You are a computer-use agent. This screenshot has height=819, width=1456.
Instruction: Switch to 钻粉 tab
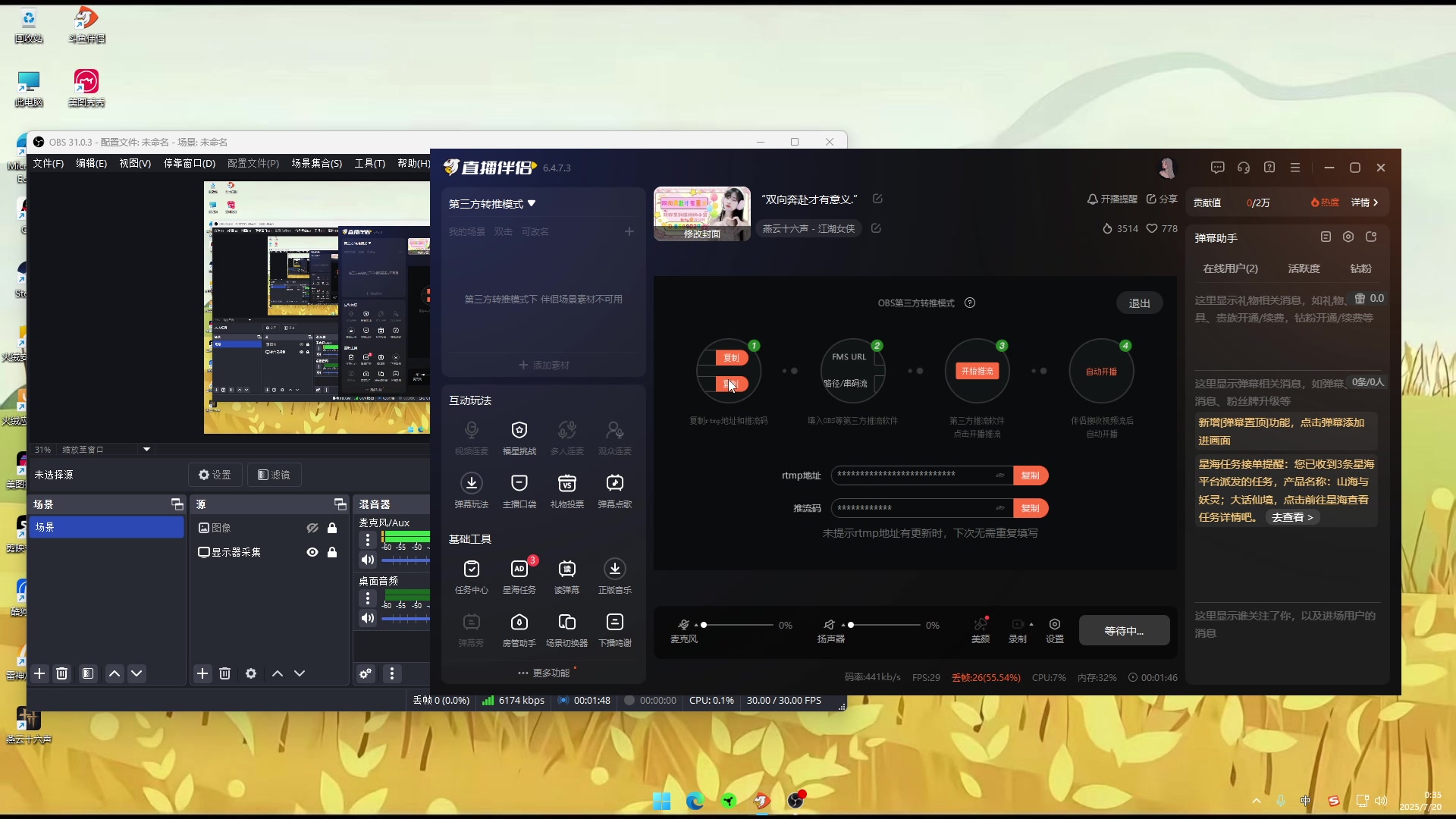[x=1360, y=268]
